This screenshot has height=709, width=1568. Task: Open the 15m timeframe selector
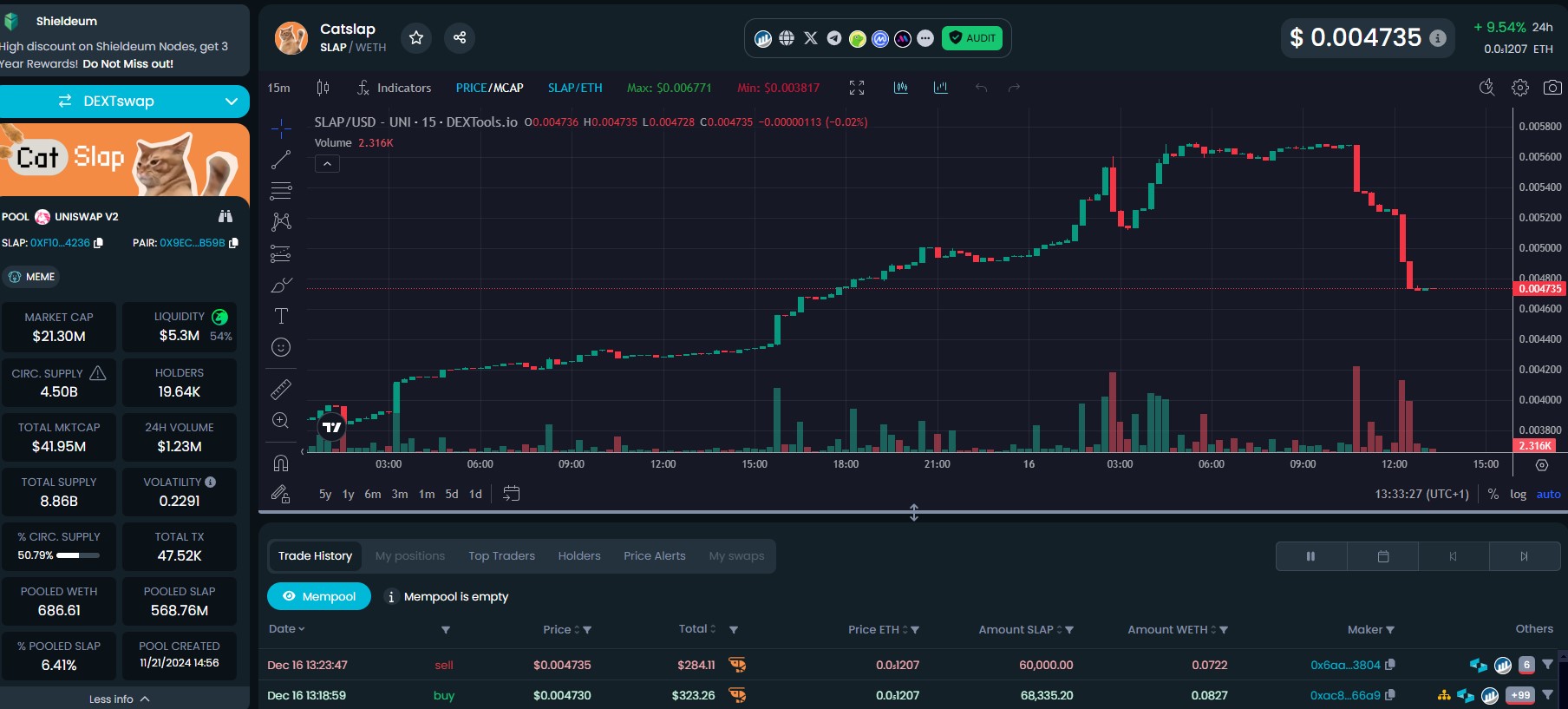[279, 88]
